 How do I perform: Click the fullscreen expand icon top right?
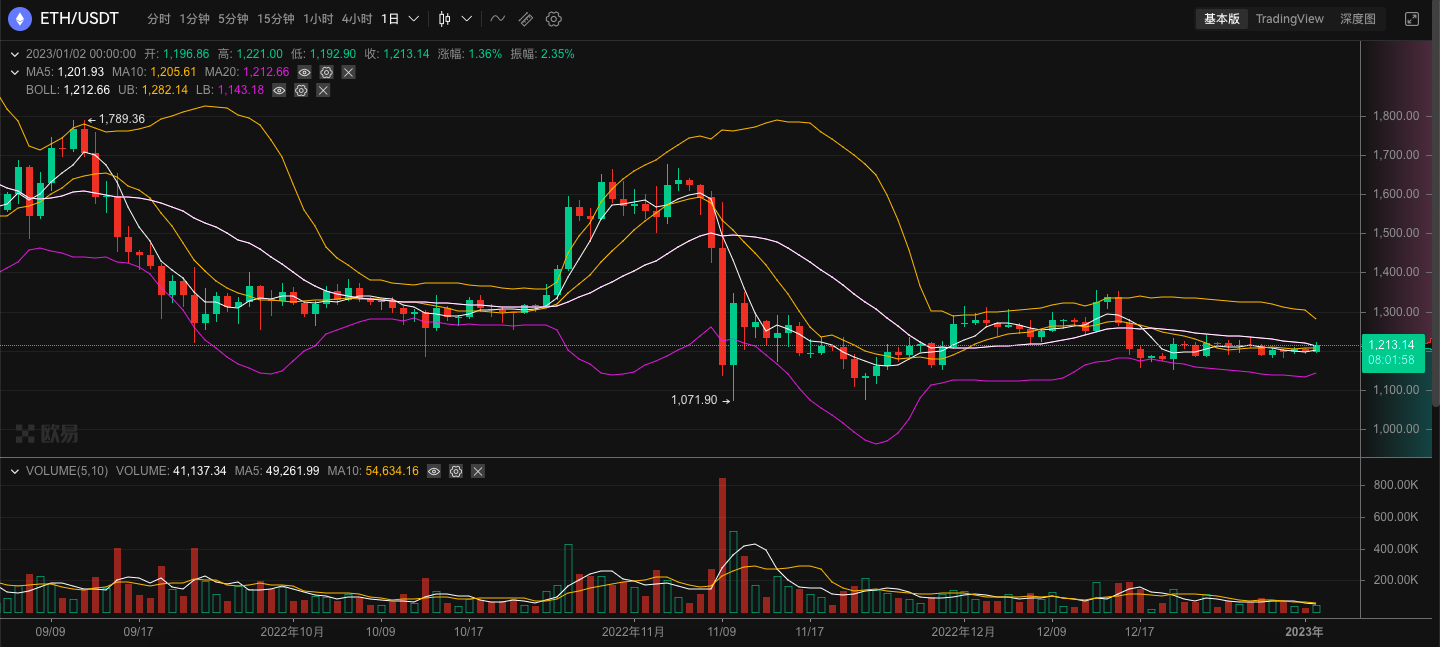click(1413, 18)
